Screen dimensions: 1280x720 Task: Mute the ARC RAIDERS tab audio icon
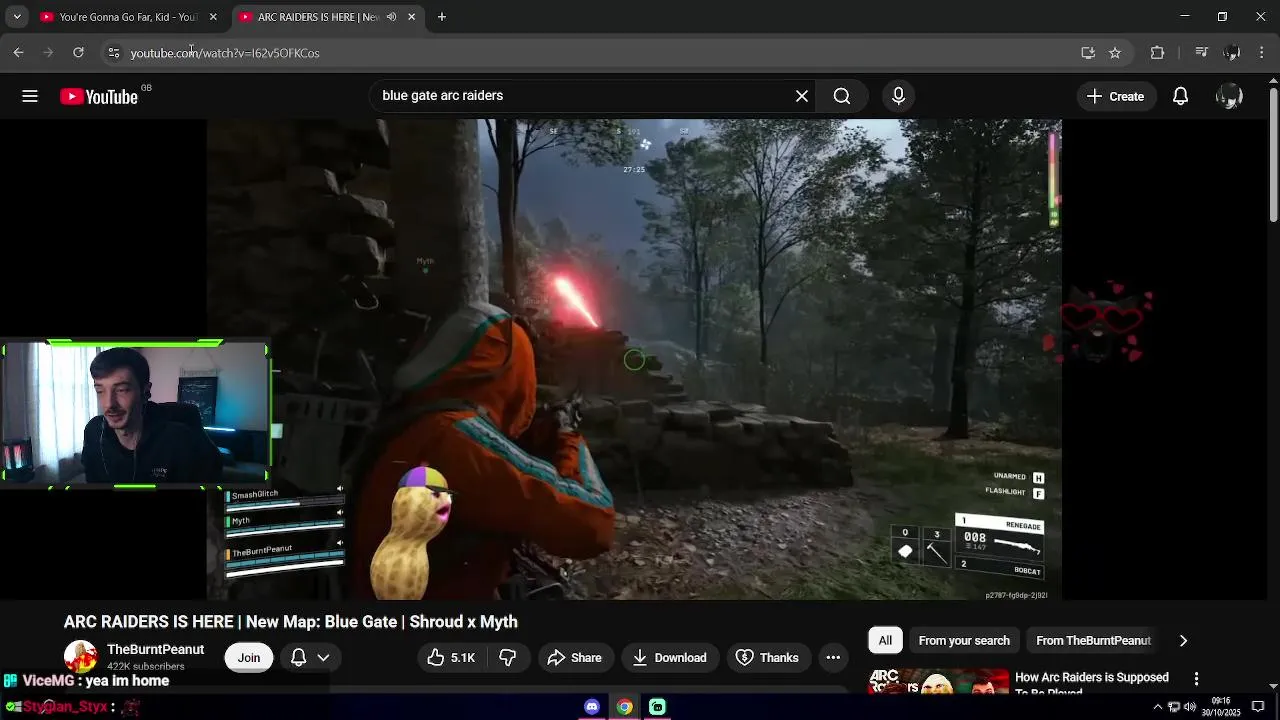(391, 17)
